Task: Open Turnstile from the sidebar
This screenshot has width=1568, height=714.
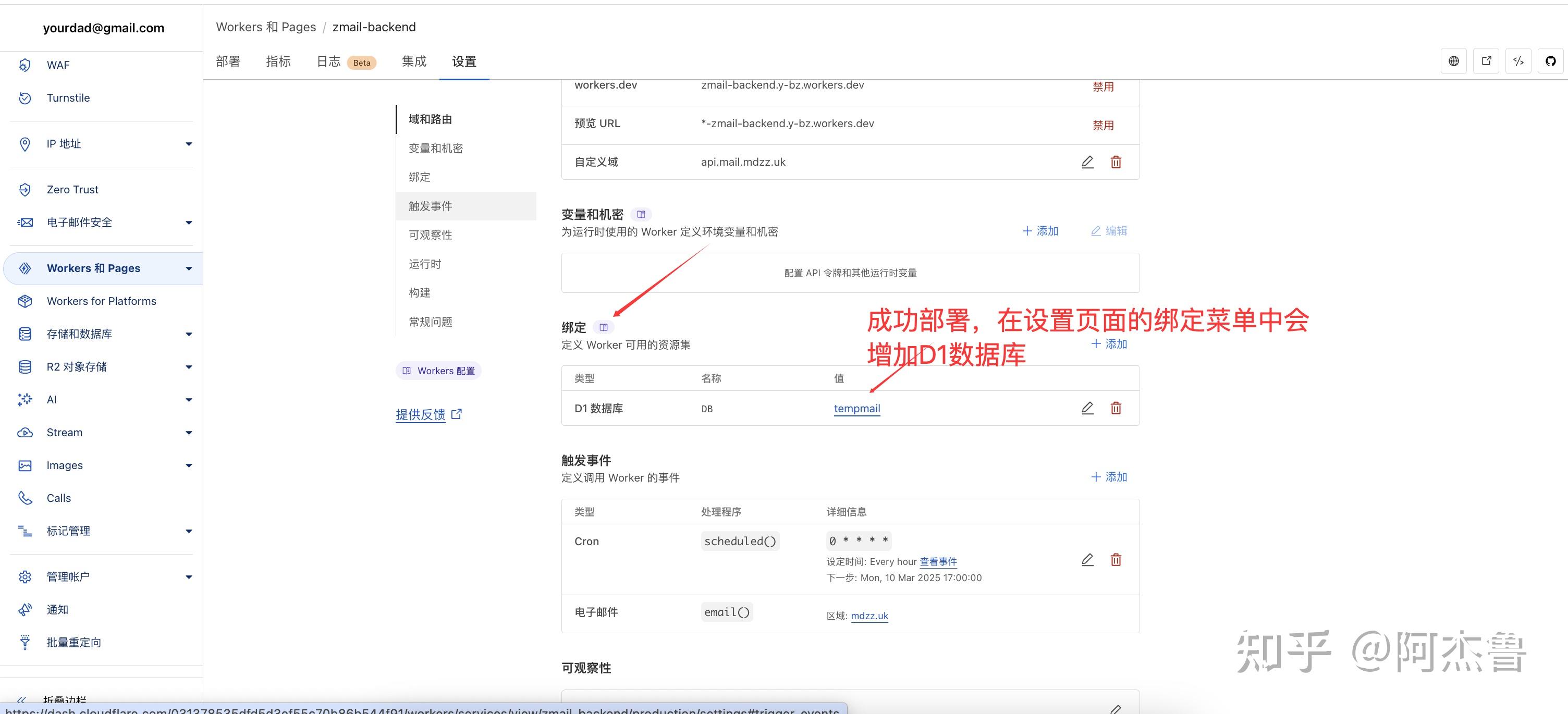Action: [x=68, y=97]
